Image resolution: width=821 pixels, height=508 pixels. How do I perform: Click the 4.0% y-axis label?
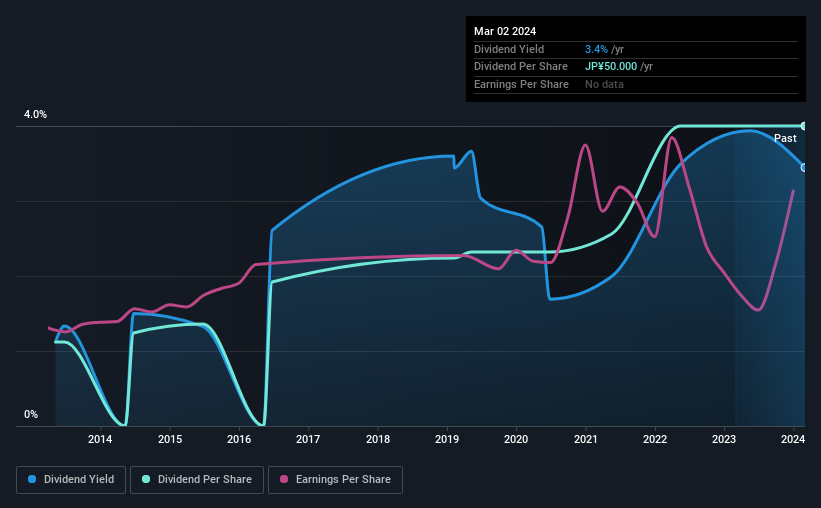35,114
